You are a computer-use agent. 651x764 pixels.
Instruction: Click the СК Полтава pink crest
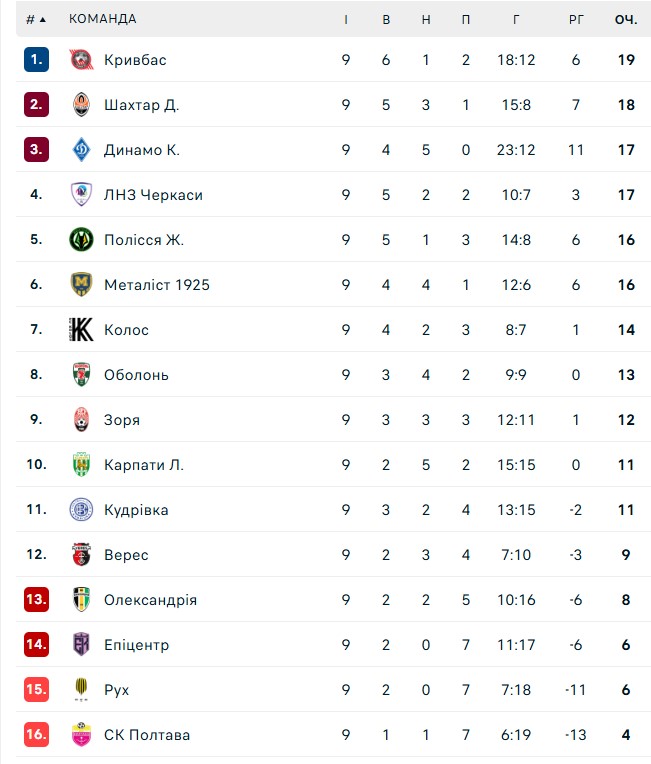(x=81, y=735)
